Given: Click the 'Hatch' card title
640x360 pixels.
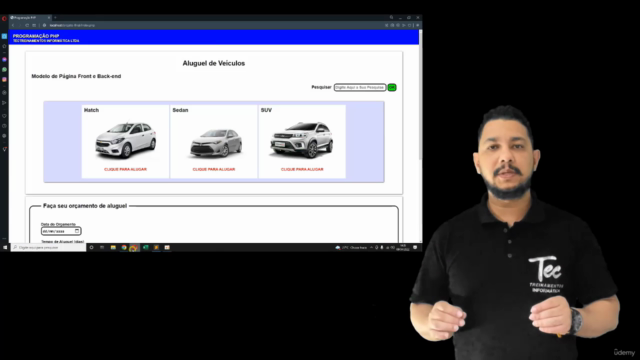Looking at the screenshot, I should [x=91, y=110].
